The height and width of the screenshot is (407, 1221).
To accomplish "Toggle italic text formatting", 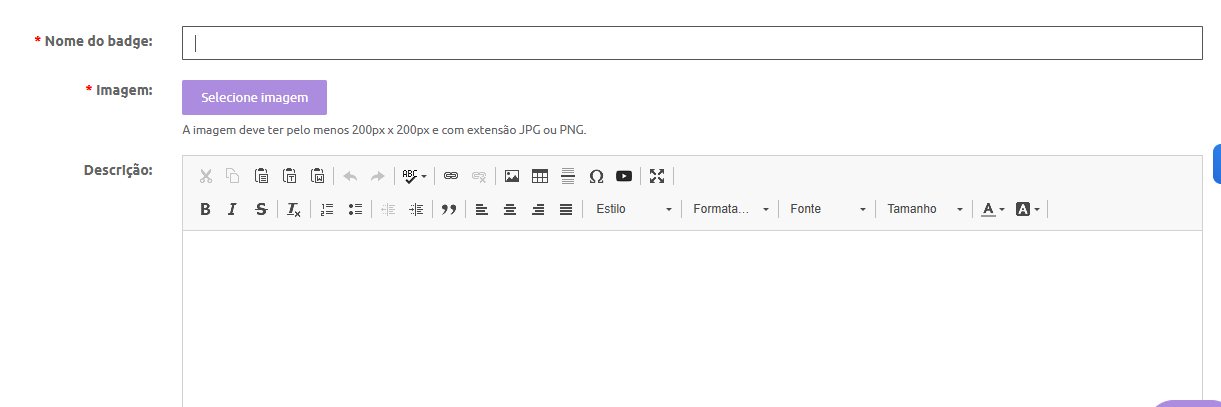I will pos(232,209).
